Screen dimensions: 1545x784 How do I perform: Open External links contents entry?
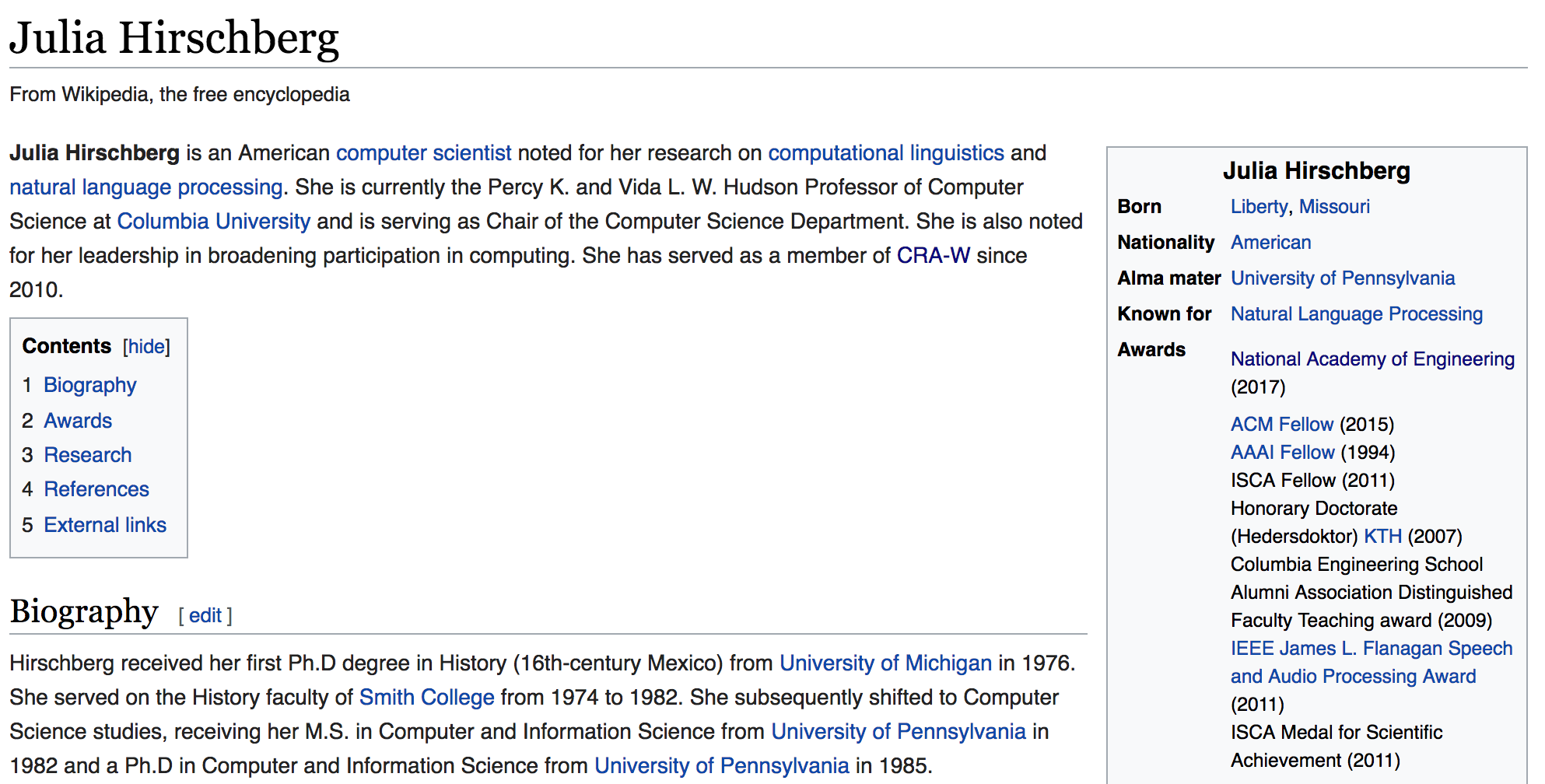tap(104, 525)
